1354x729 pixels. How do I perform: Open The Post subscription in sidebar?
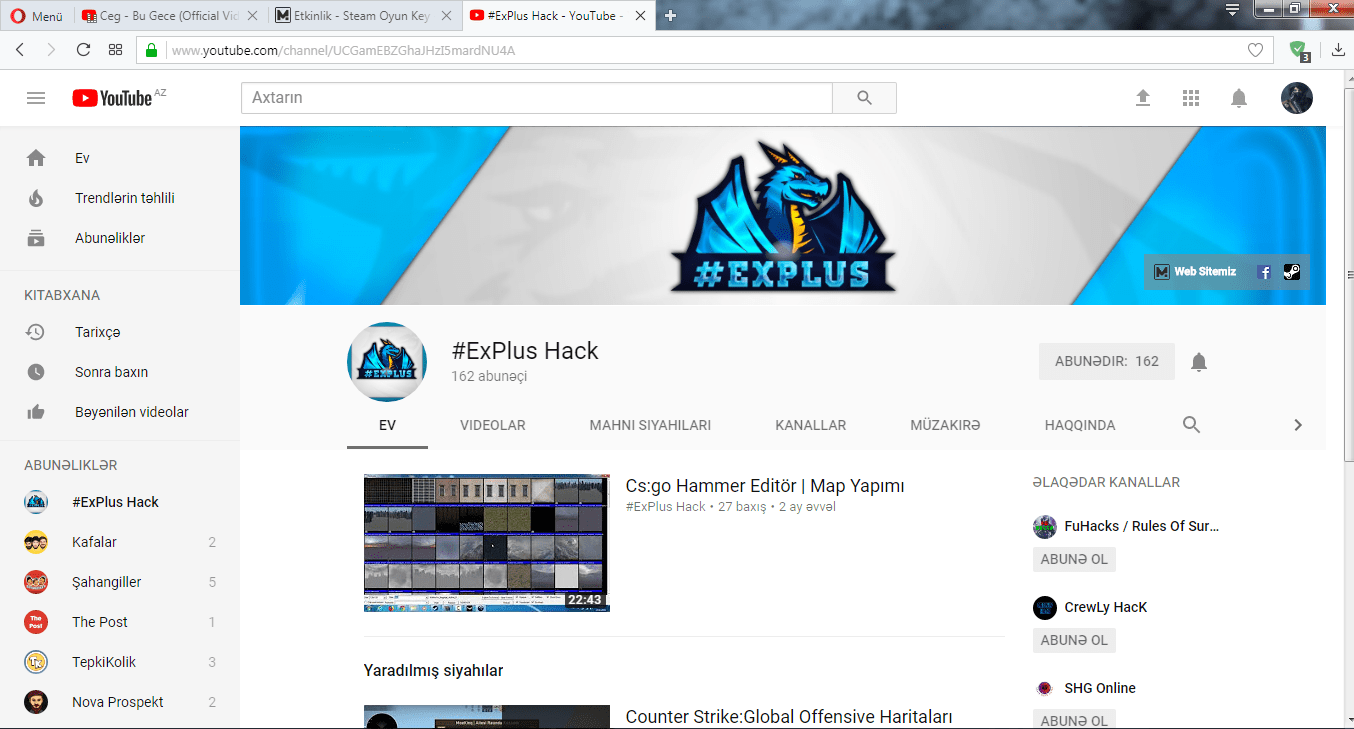tap(120, 622)
